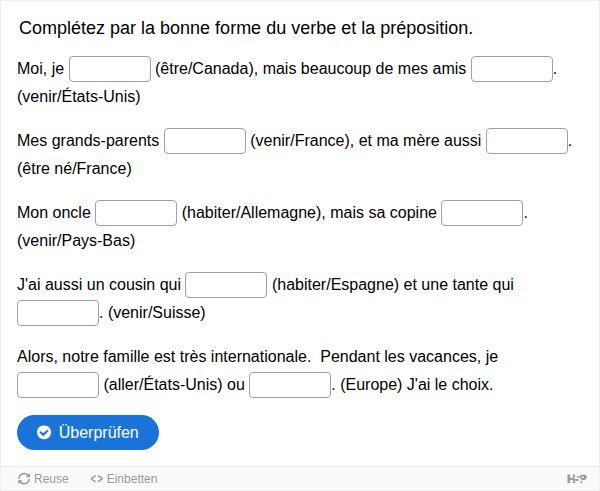600x491 pixels.
Task: Select the blank after 'beaucoup de mes amis'
Action: pyautogui.click(x=512, y=69)
